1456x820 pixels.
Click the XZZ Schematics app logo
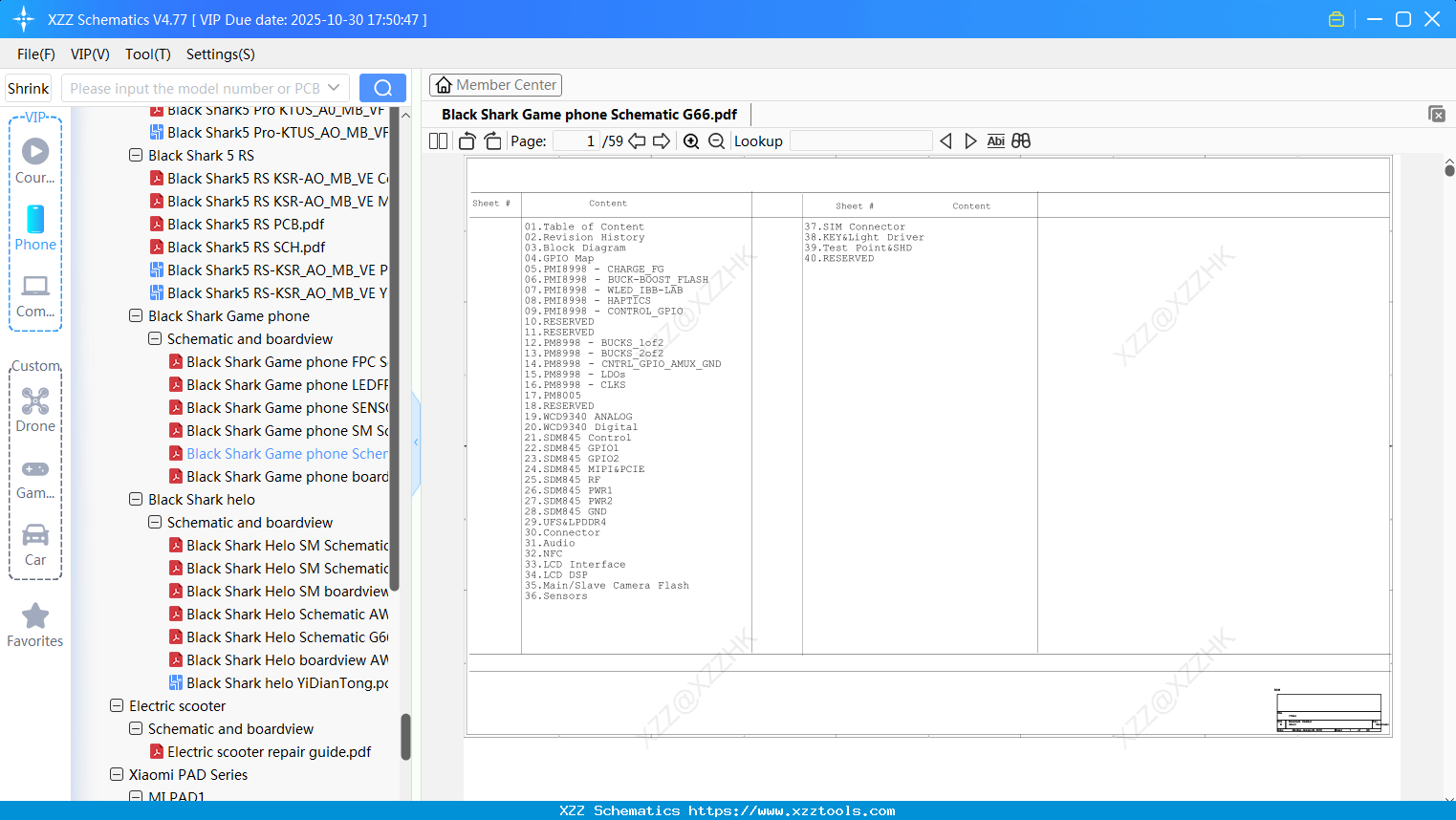24,19
